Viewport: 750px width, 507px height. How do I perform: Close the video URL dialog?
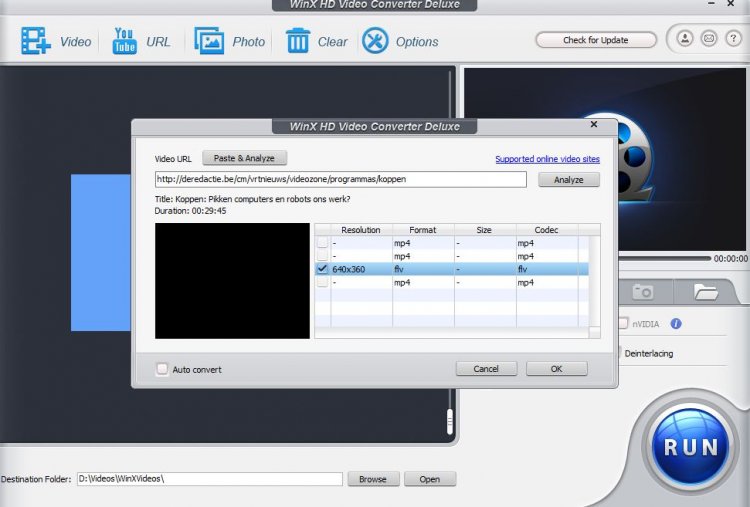[596, 125]
